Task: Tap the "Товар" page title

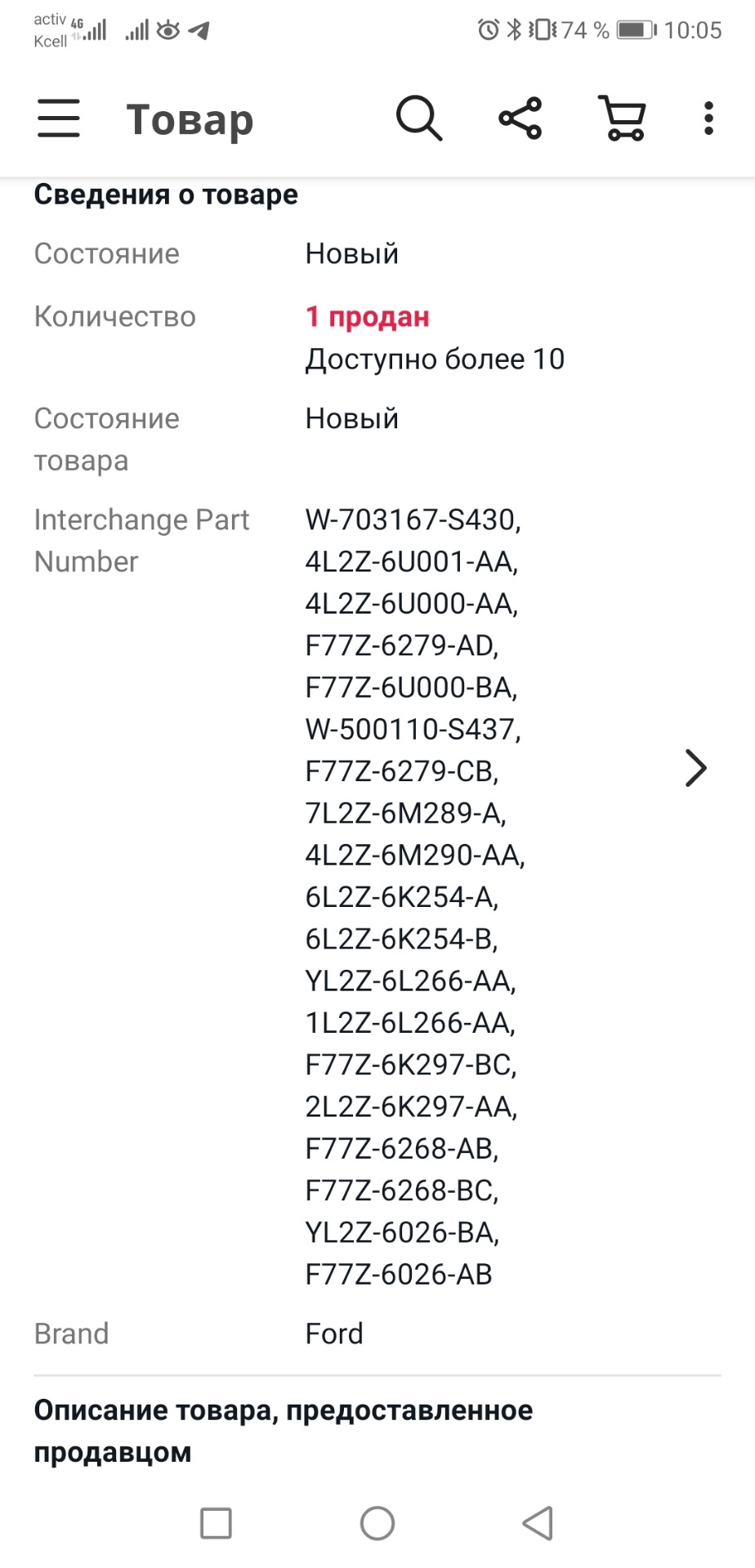Action: click(x=190, y=120)
